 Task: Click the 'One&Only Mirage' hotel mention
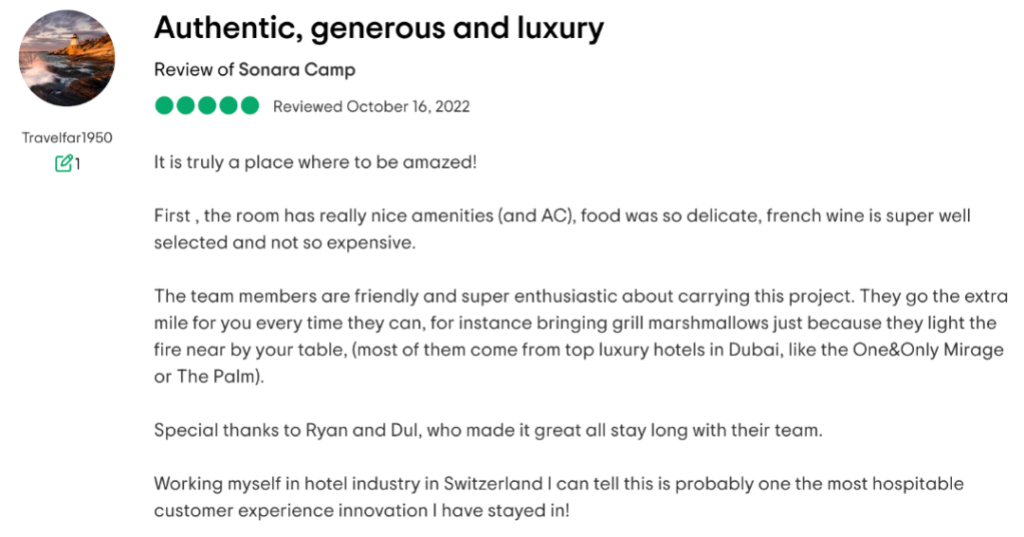click(x=928, y=350)
